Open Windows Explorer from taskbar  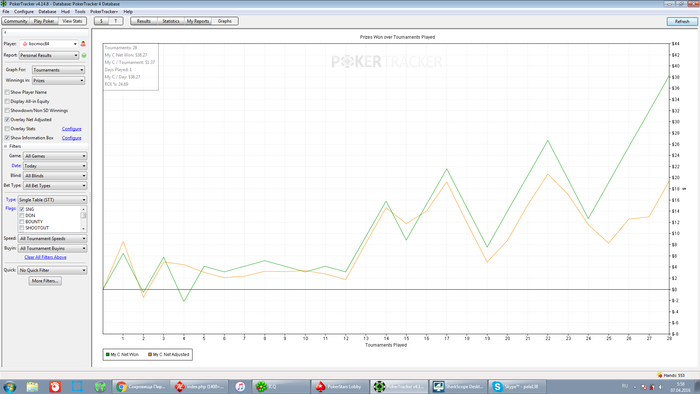click(32, 386)
